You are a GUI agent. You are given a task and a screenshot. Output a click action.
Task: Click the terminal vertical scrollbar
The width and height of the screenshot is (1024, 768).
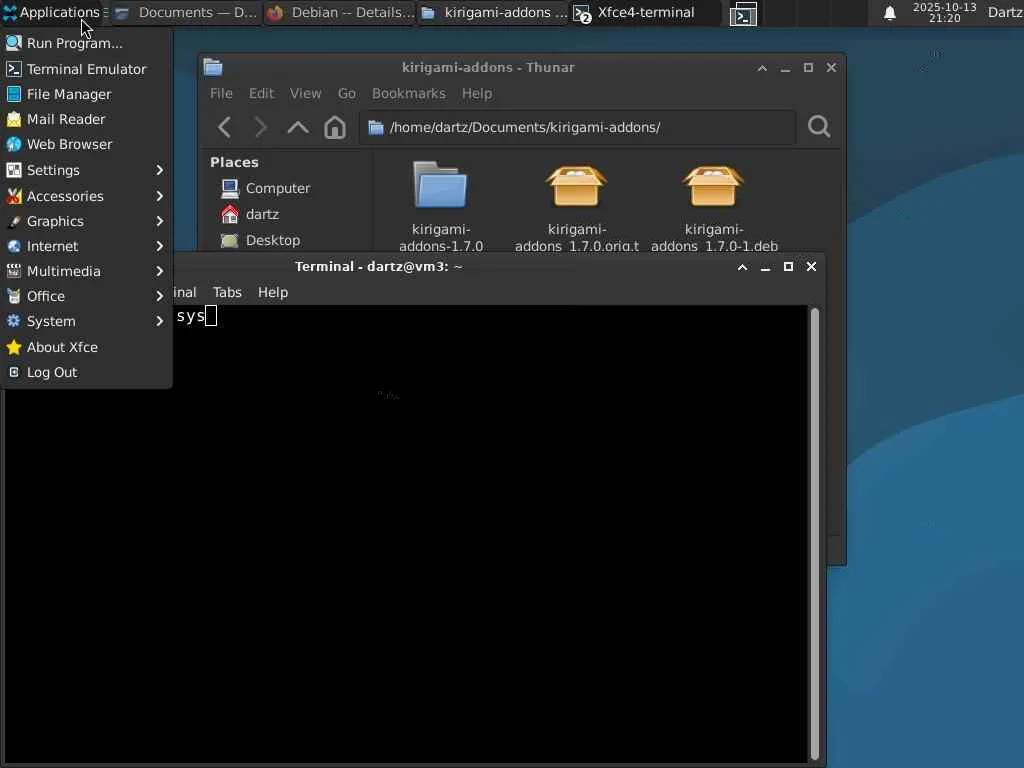(815, 534)
